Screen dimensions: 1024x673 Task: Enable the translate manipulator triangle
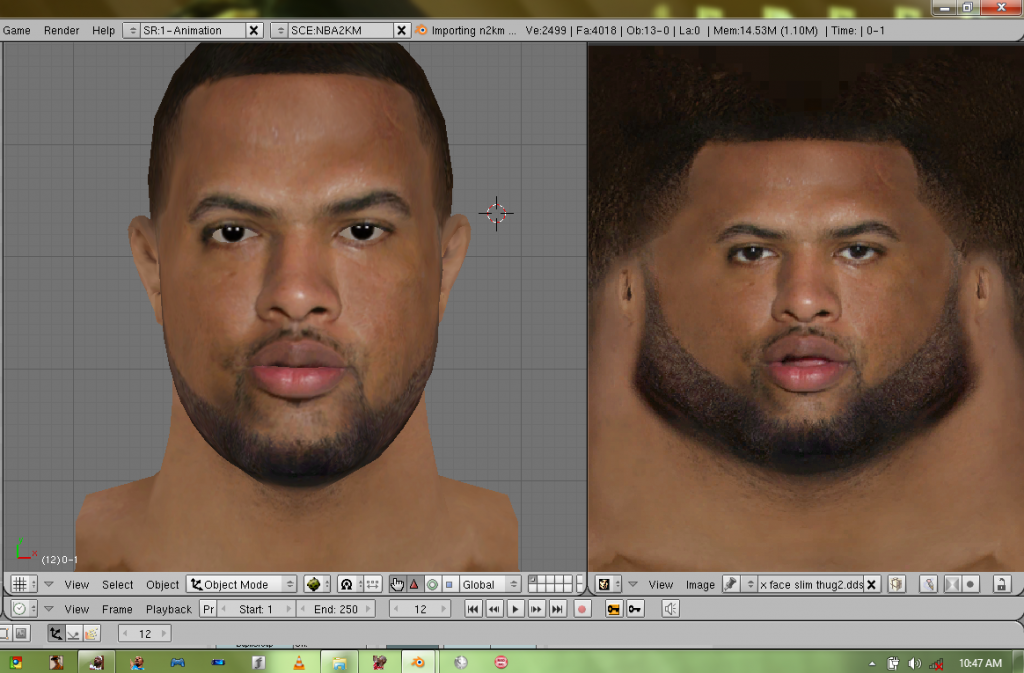point(414,584)
